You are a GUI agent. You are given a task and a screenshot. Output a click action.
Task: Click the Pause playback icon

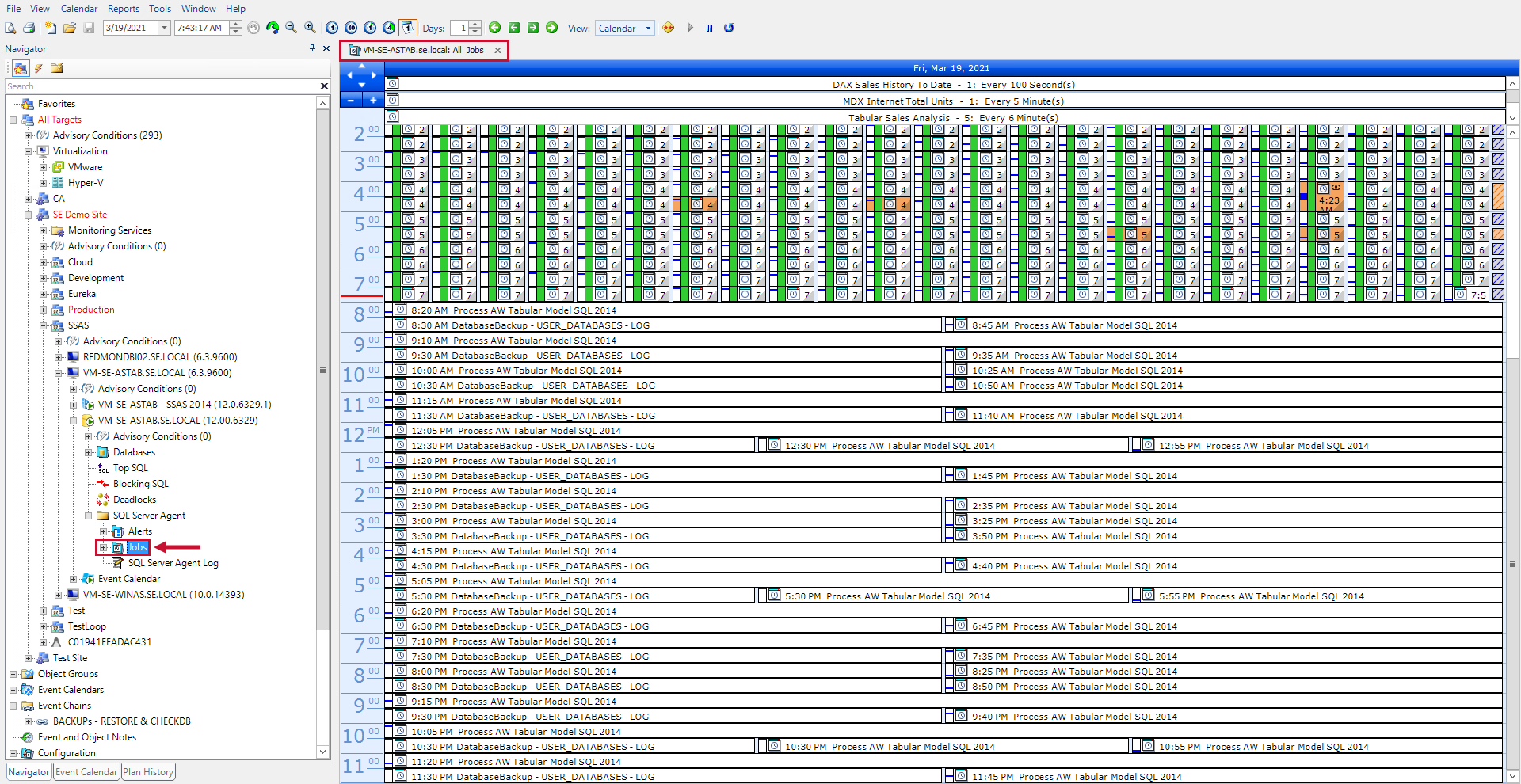[709, 28]
